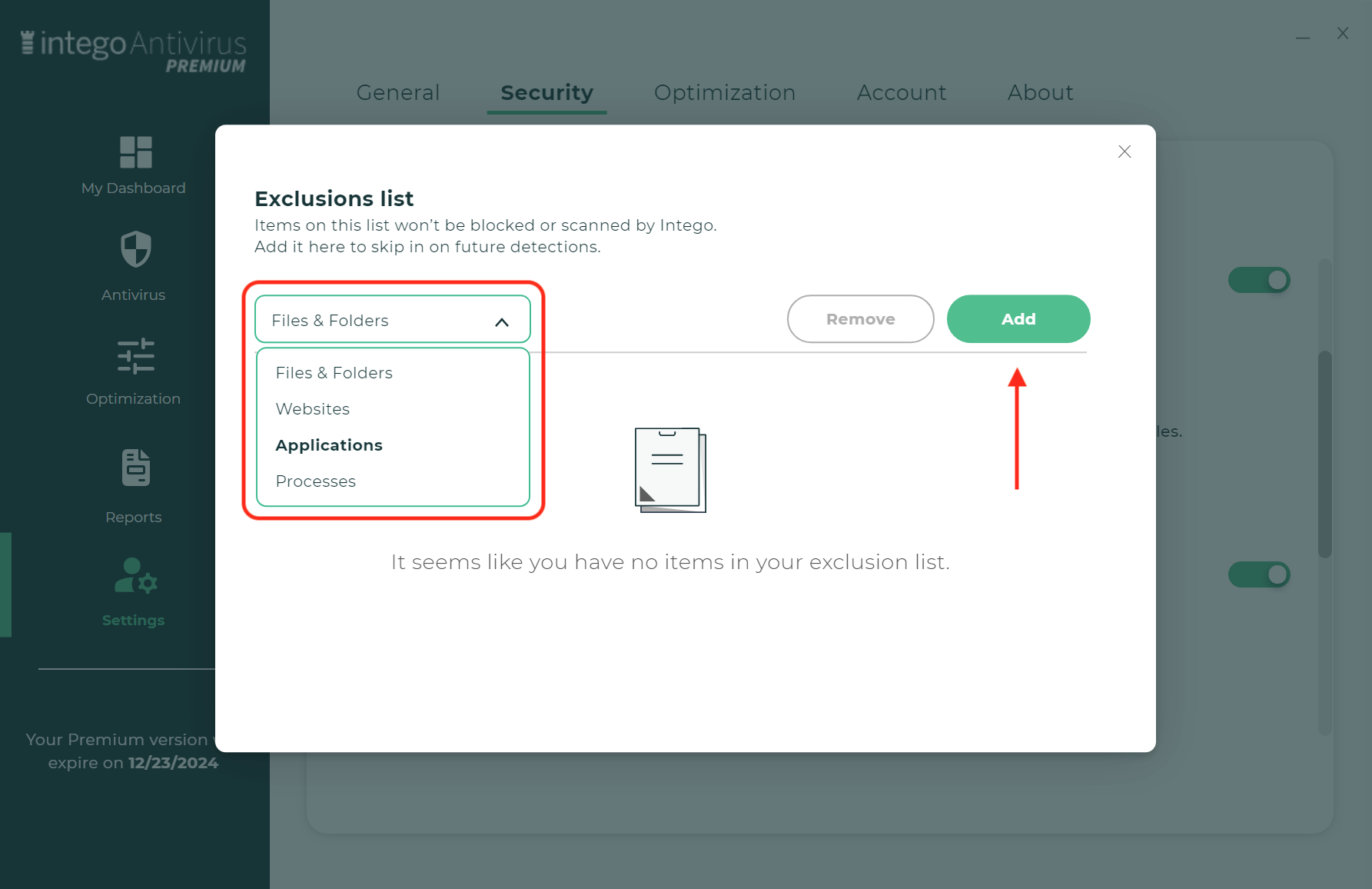Collapse the exclusion type dropdown chevron

(502, 321)
